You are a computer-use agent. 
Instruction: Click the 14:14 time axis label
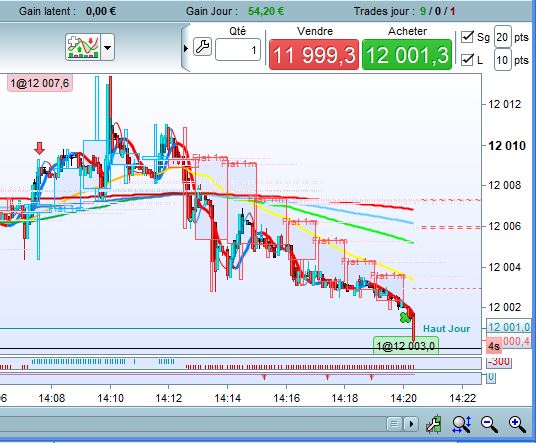pos(227,398)
